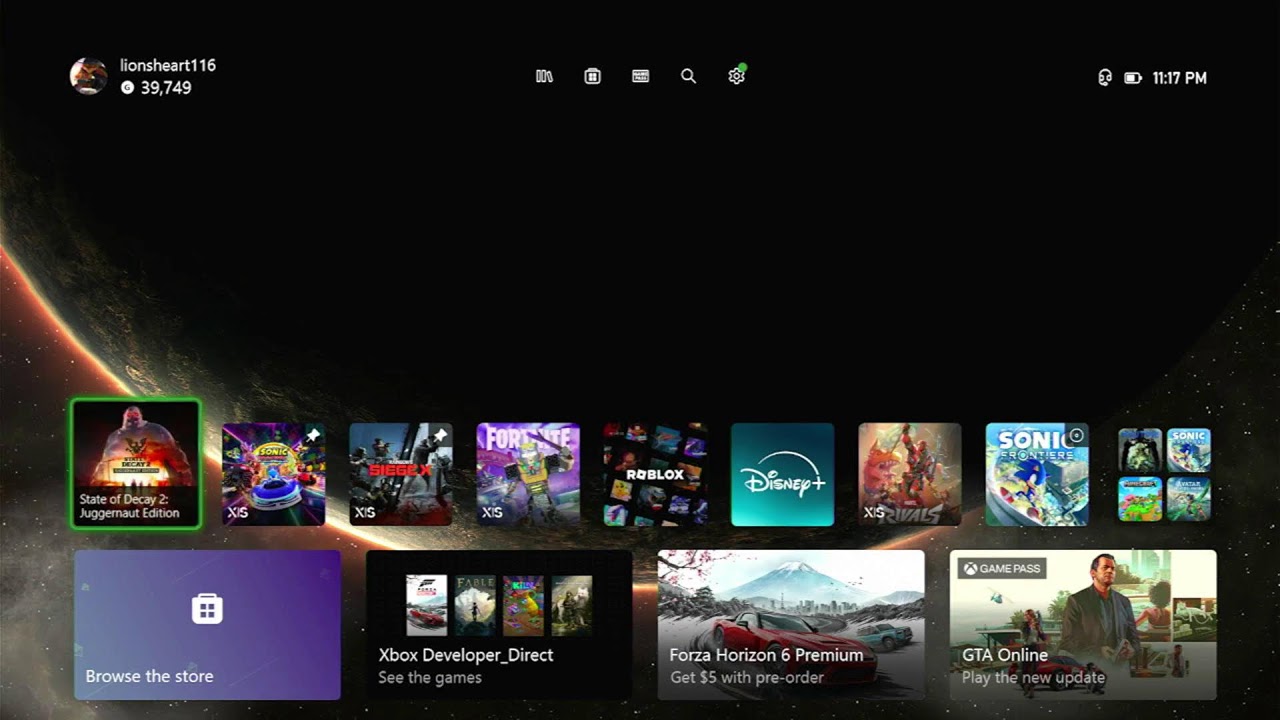Open the GTA Online Game Pass card
The width and height of the screenshot is (1280, 720).
point(1083,625)
